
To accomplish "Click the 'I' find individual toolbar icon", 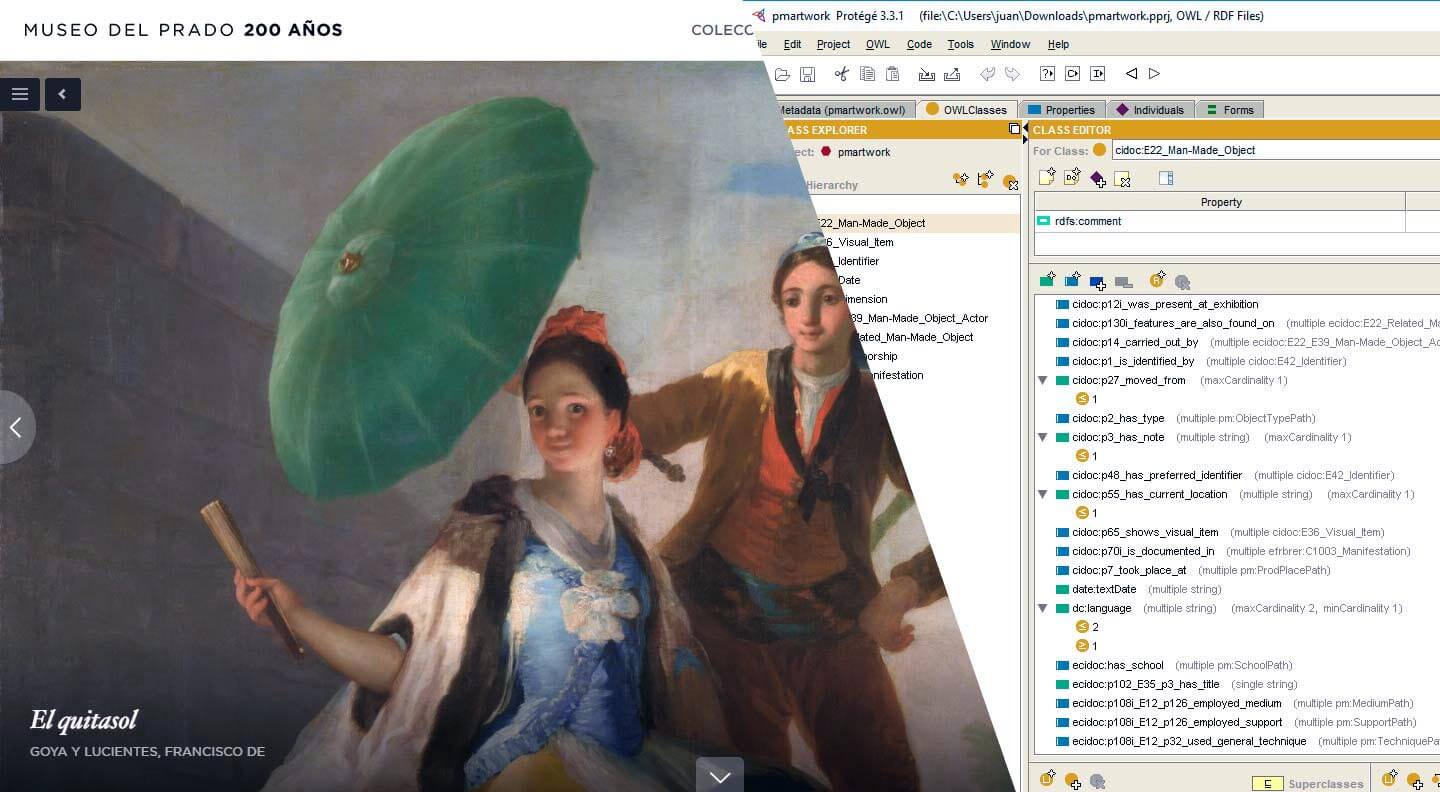I will (1097, 74).
